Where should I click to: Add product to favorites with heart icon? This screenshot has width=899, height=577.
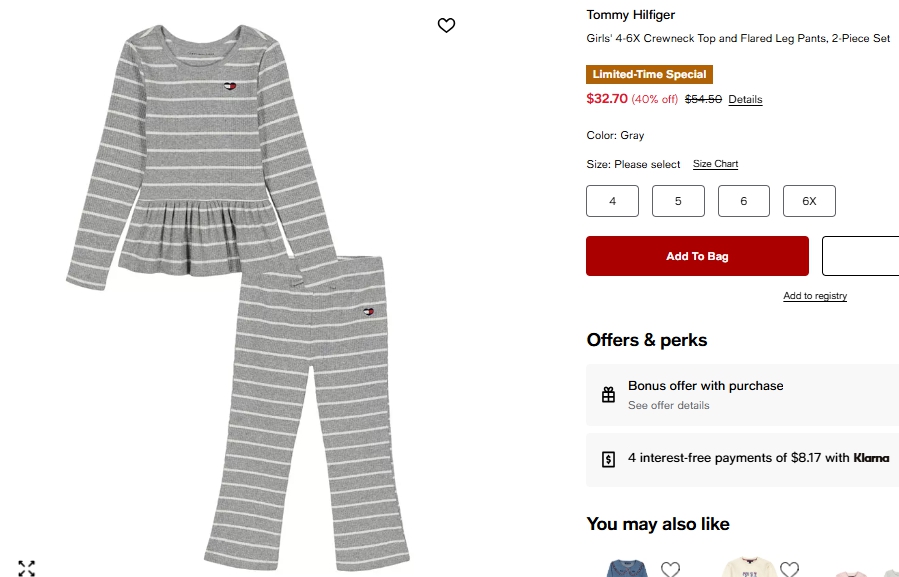click(446, 25)
